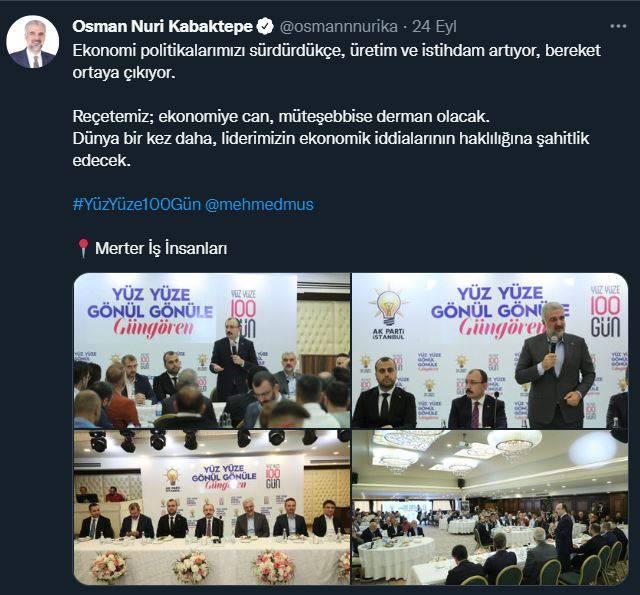Open the top-left photo of standing speaker
Image resolution: width=640 pixels, height=595 pixels.
(x=212, y=351)
